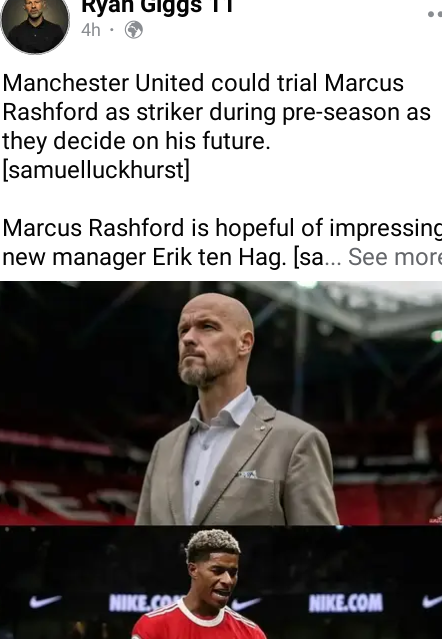442x639 pixels.
Task: Open the three-dot post options menu
Action: pyautogui.click(x=435, y=14)
